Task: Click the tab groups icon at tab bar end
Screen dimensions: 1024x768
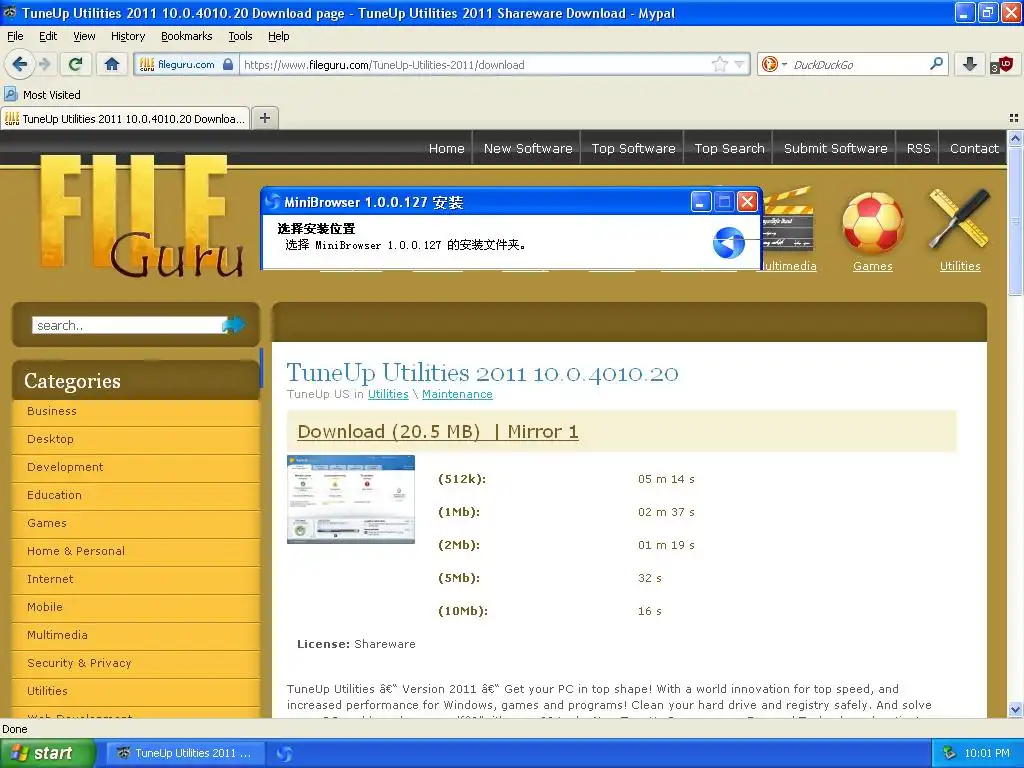Action: point(1014,118)
